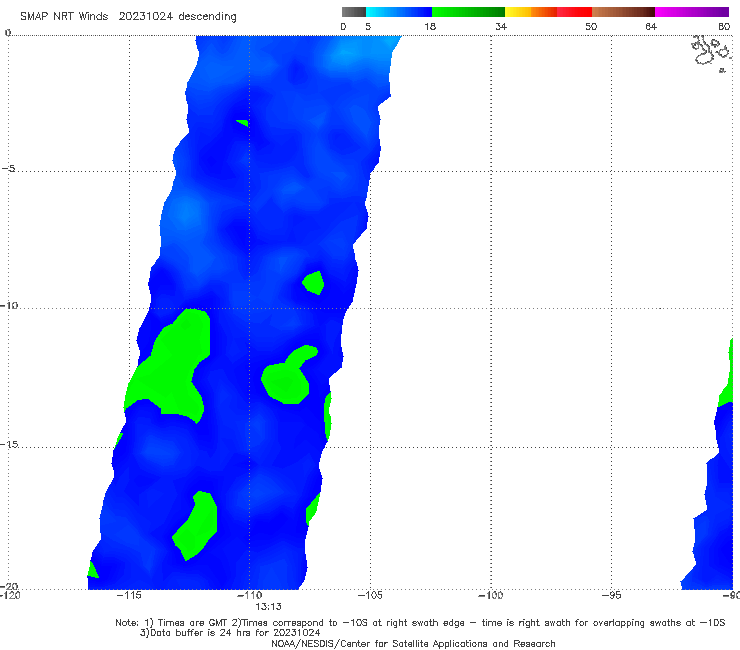Viewport: 740px width, 650px height.
Task: Click the note 'Data buffer is 24 hrs for 20231024'
Action: tap(235, 633)
